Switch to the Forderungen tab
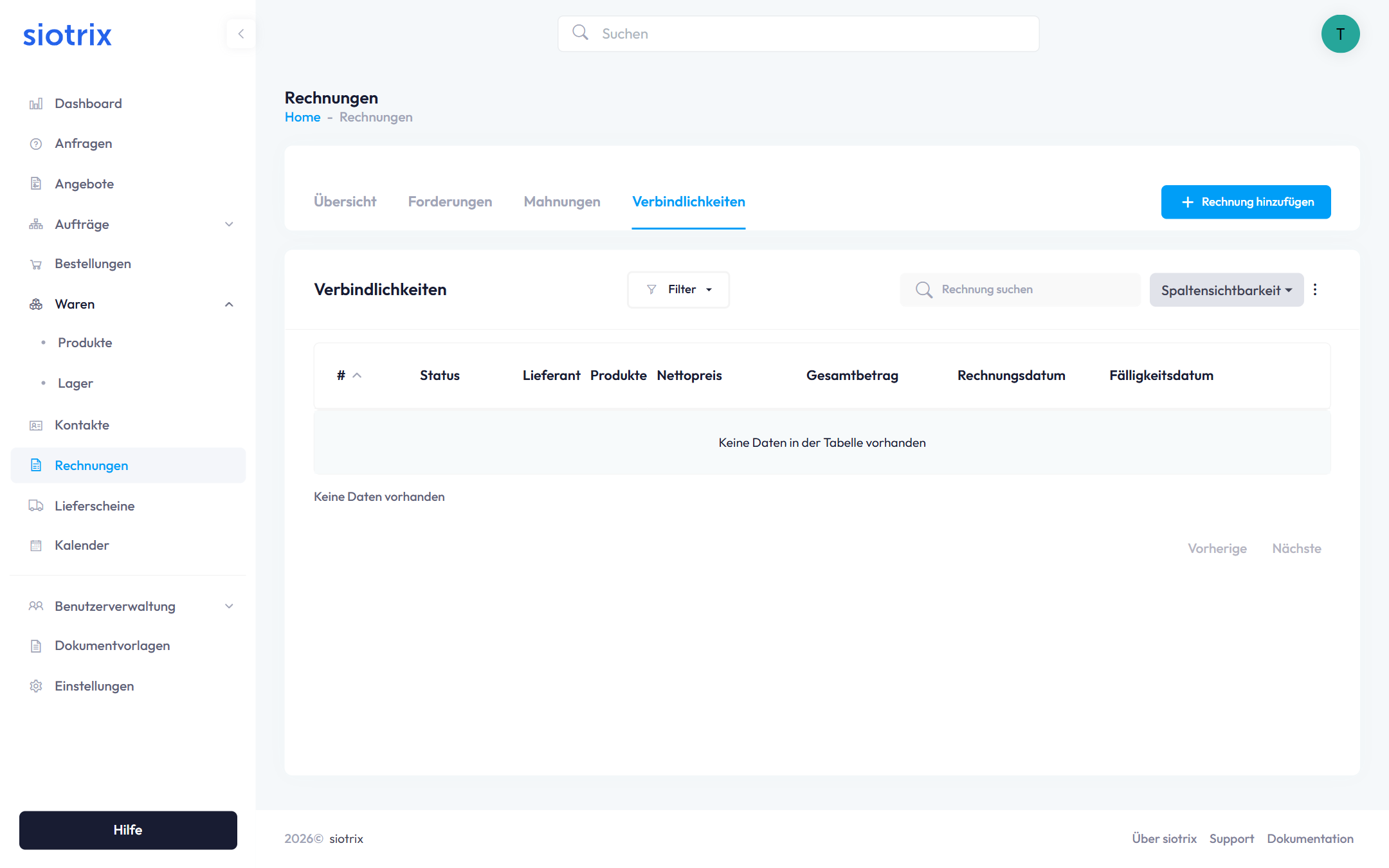Screen dimensions: 1389x868 [449, 202]
